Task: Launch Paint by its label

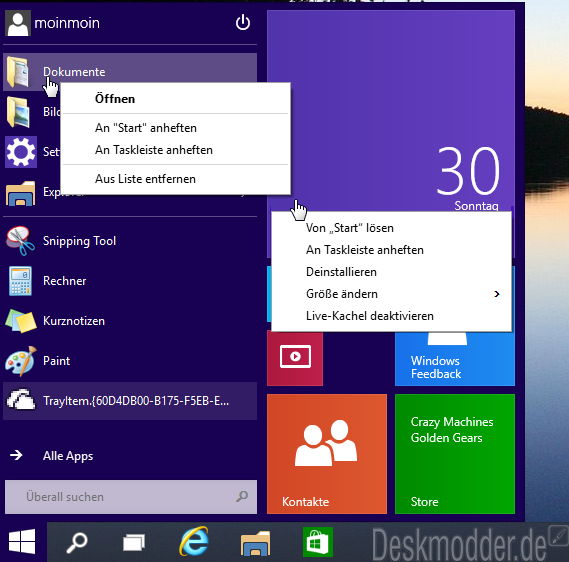Action: [x=56, y=361]
